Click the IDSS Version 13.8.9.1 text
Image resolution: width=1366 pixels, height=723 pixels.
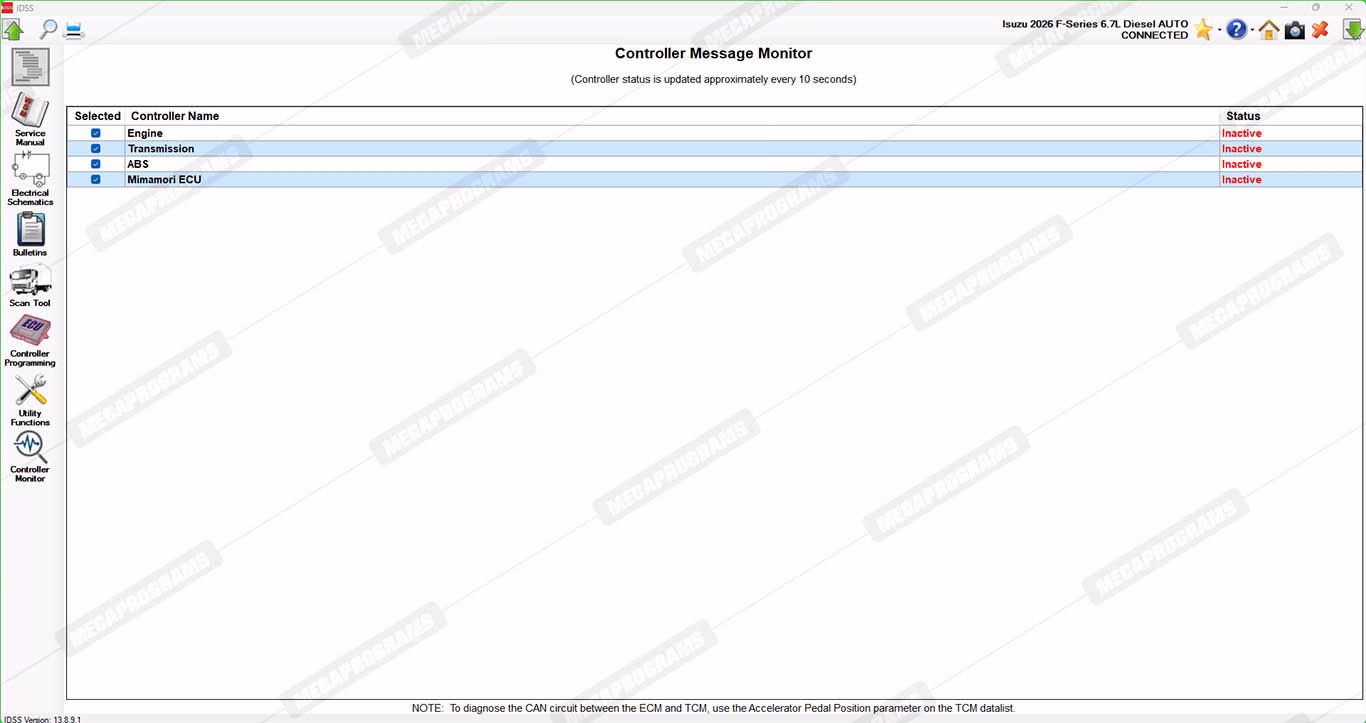coord(42,718)
